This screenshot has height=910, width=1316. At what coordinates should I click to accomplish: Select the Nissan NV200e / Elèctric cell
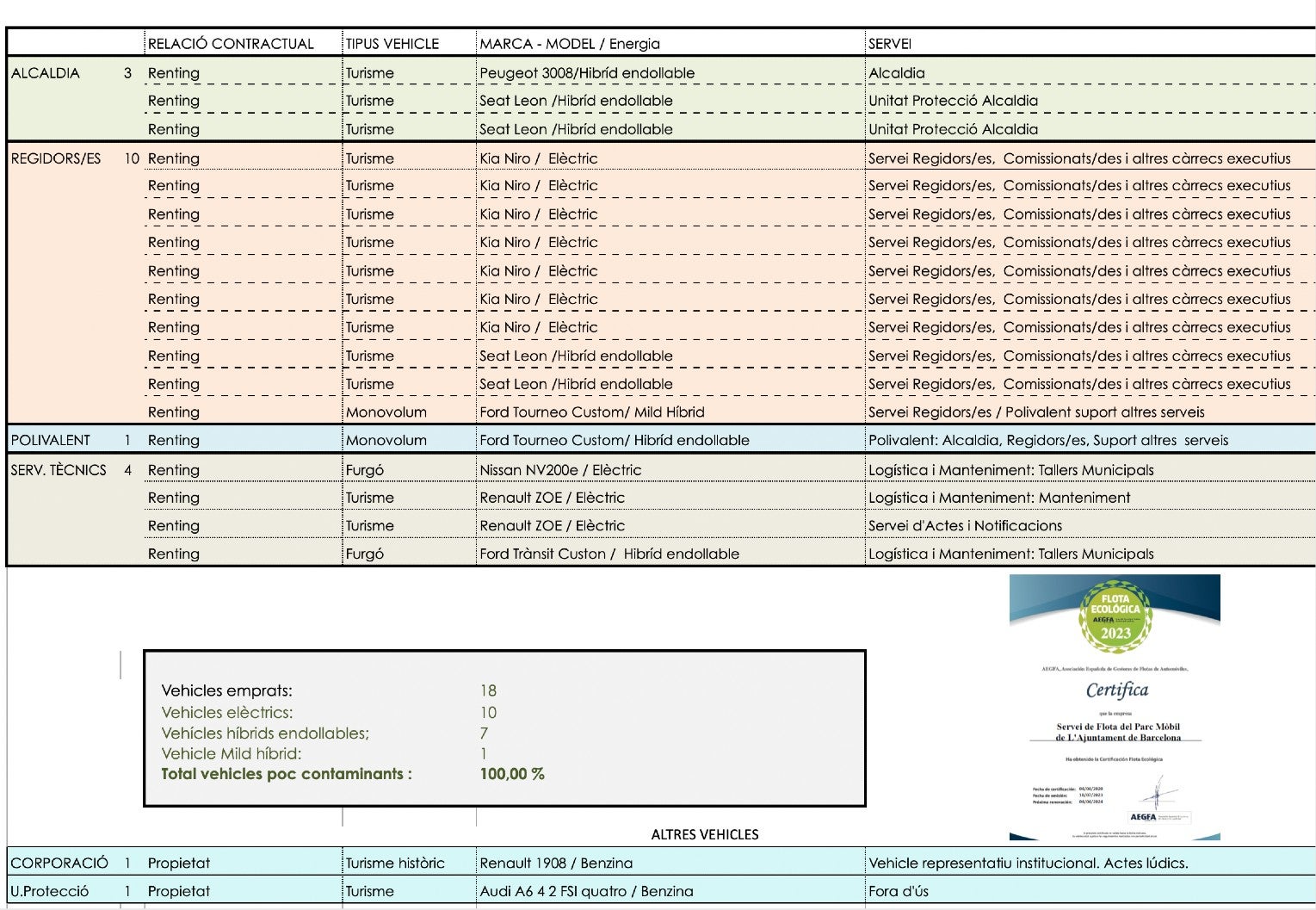(560, 470)
